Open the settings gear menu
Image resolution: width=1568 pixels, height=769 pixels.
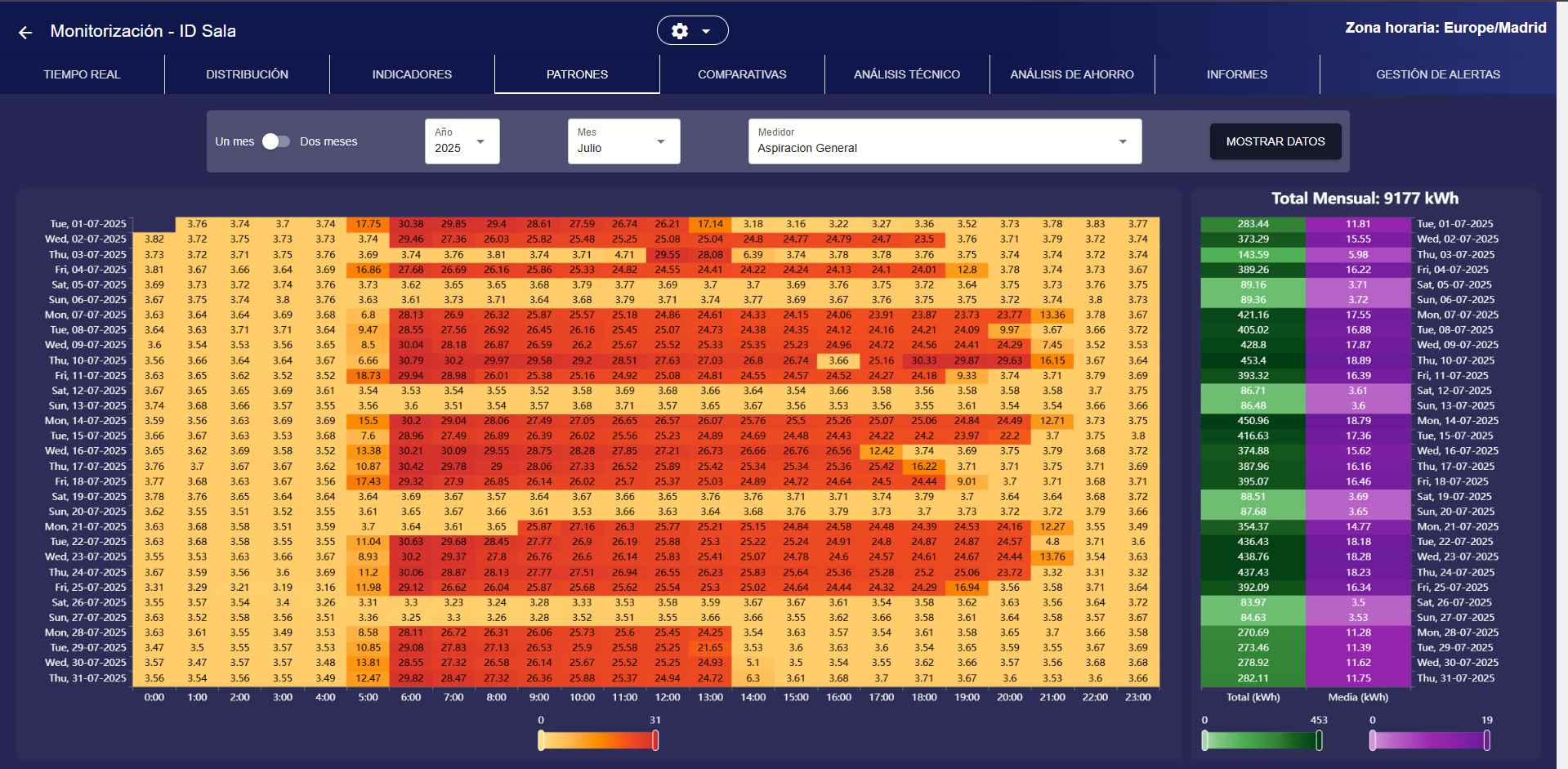691,31
